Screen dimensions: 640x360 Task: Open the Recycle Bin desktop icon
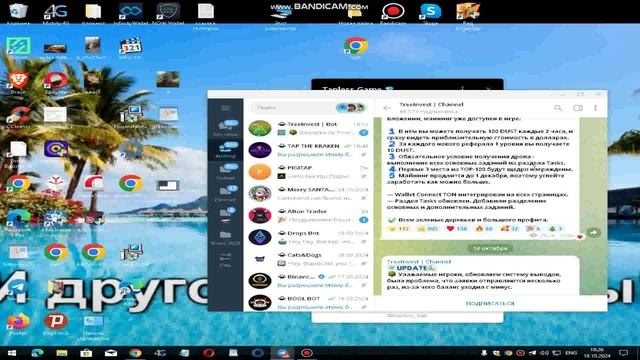click(x=18, y=12)
